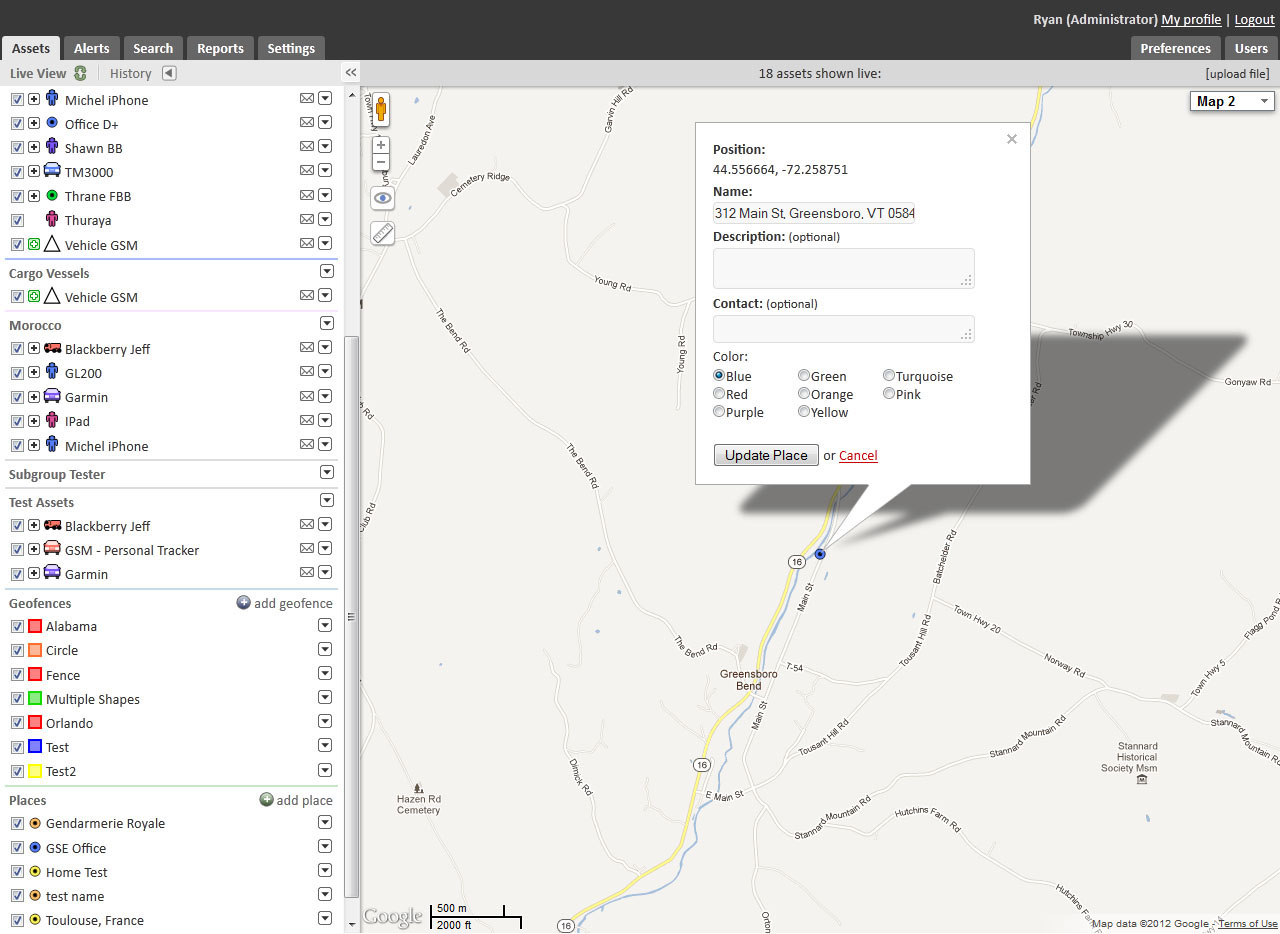Image resolution: width=1280 pixels, height=934 pixels.
Task: Toggle the Alabama geofence checkbox
Action: pos(17,625)
